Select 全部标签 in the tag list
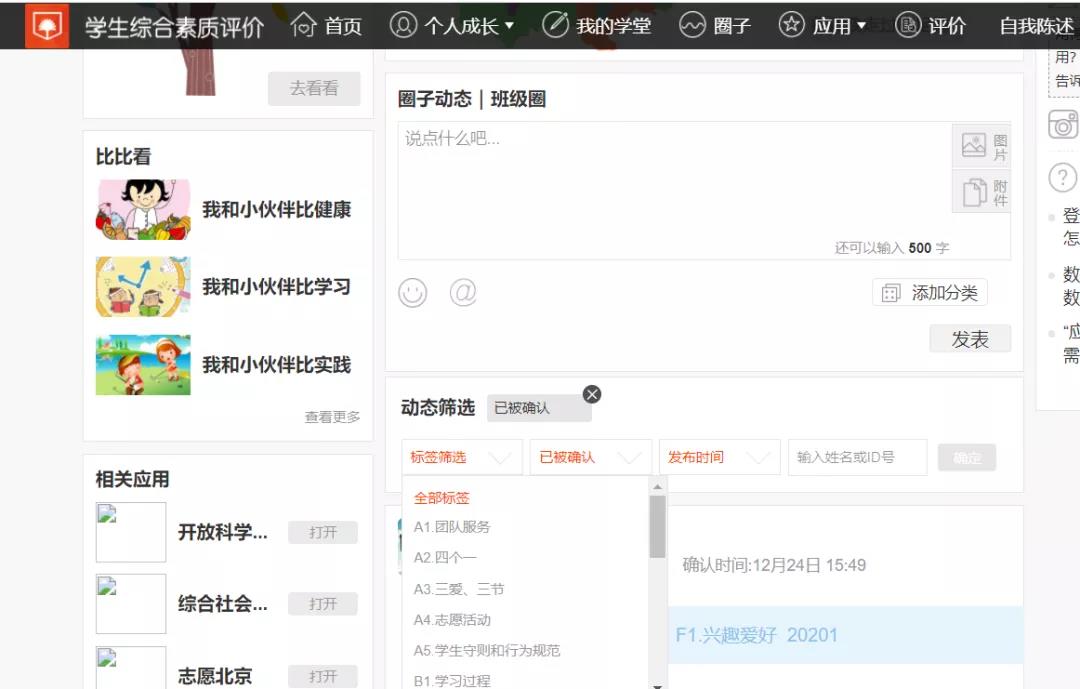This screenshot has width=1080, height=689. pyautogui.click(x=442, y=497)
